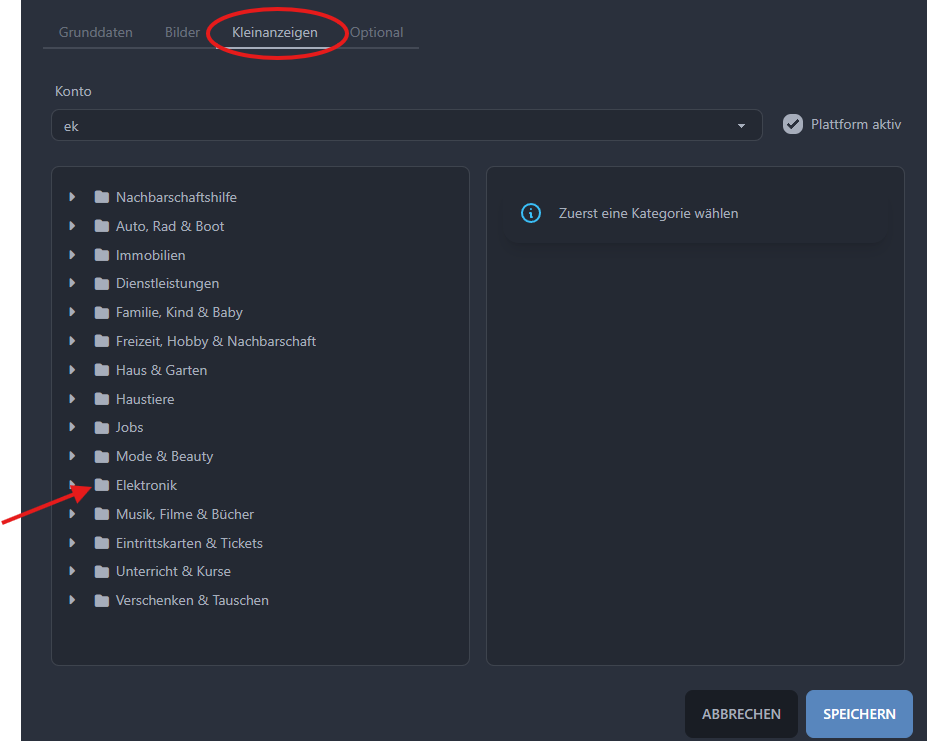The height and width of the screenshot is (741, 927).
Task: Click the folder icon beside Unterricht & Kurse
Action: tap(101, 571)
